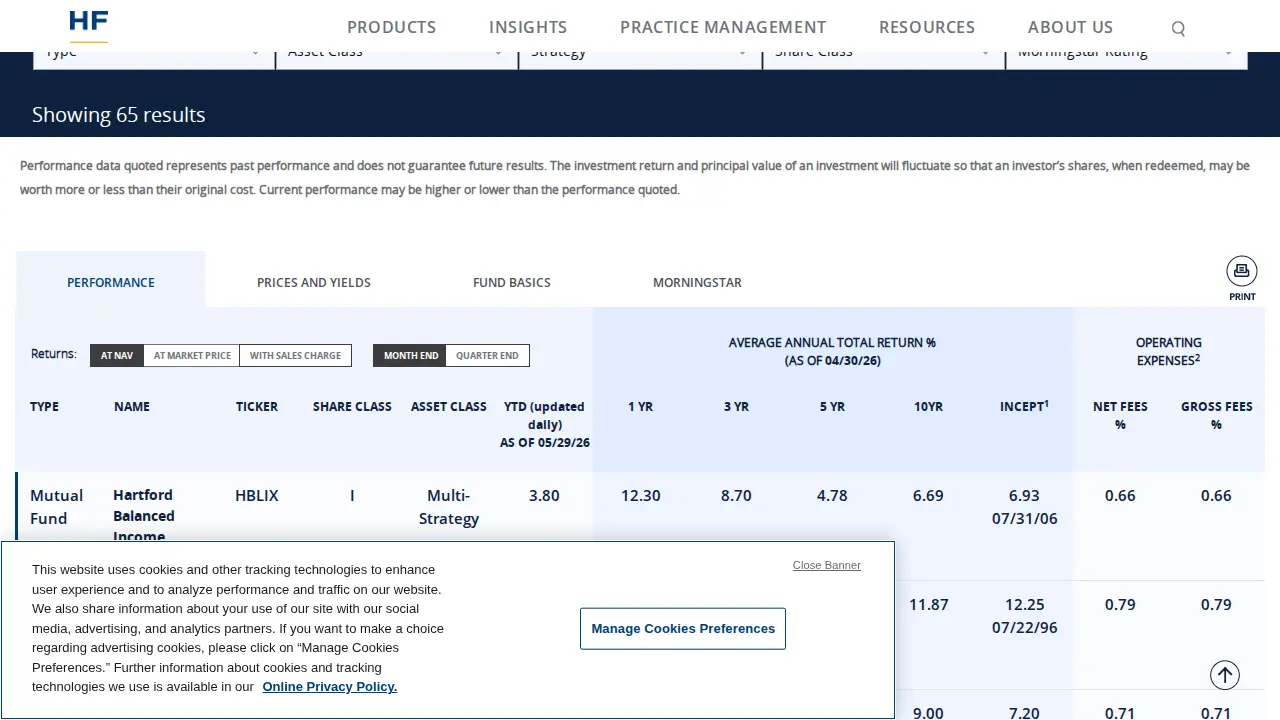This screenshot has width=1280, height=720.
Task: Switch to the PRICES AND YIELDS tab
Action: click(x=314, y=282)
